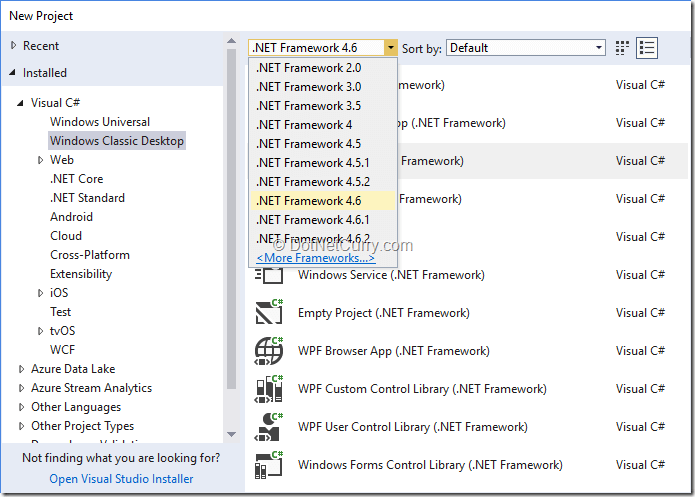Expand Other Languages node
Image resolution: width=695 pixels, height=497 pixels.
21,407
